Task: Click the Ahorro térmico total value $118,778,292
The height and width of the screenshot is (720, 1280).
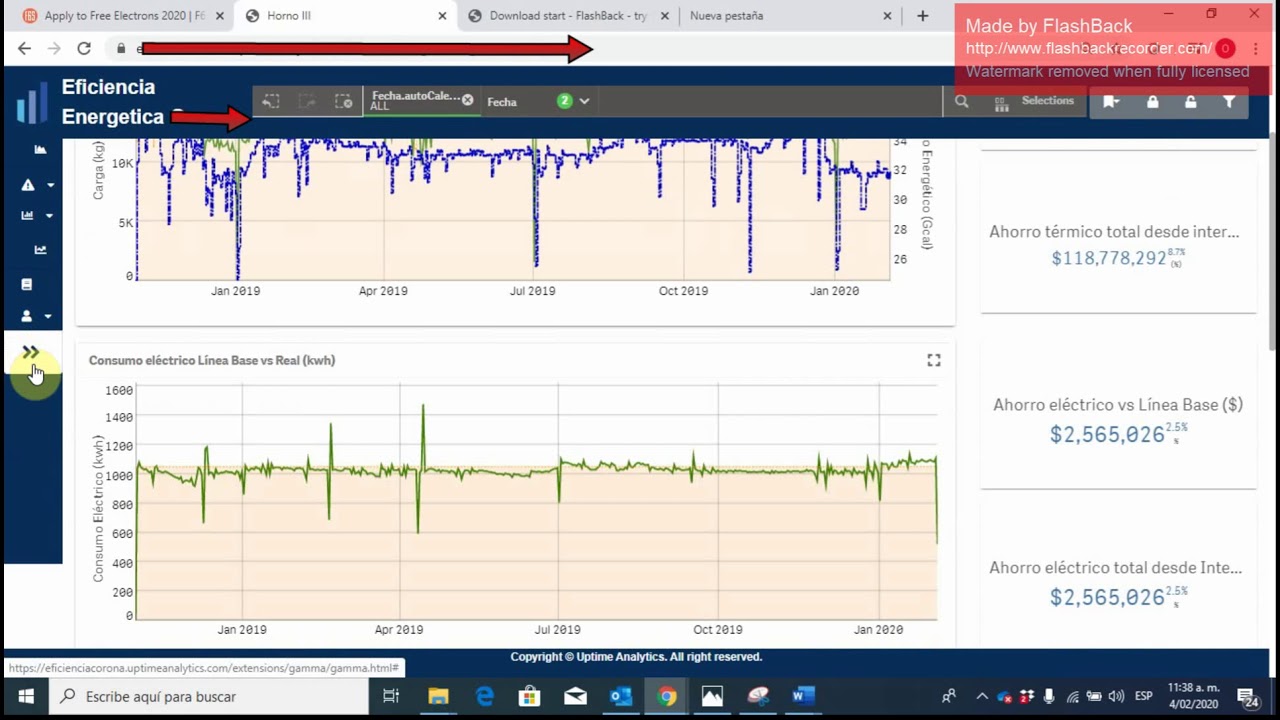Action: 1109,258
